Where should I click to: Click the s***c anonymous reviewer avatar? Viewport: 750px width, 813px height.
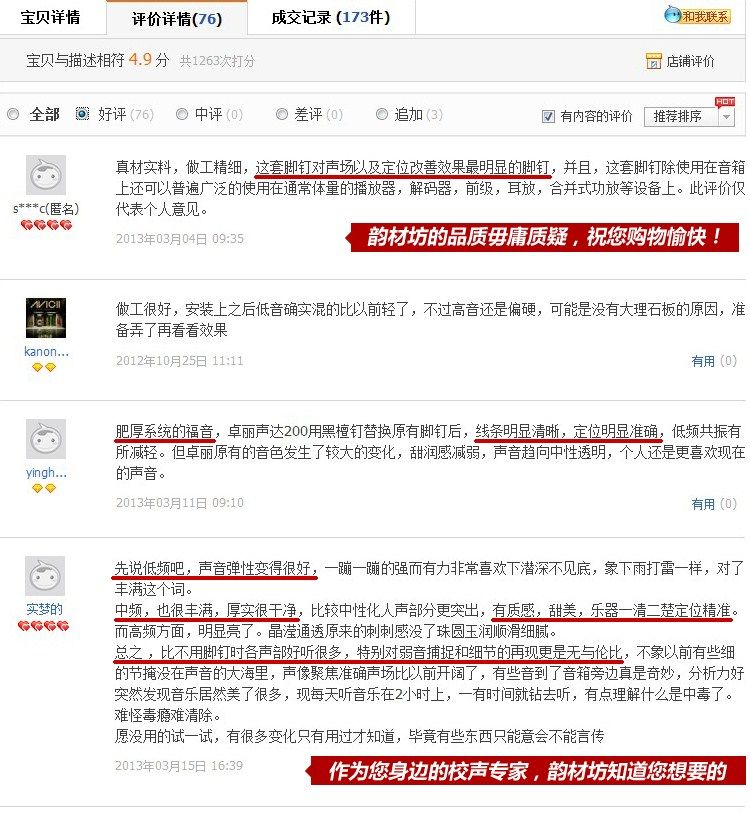[x=46, y=175]
